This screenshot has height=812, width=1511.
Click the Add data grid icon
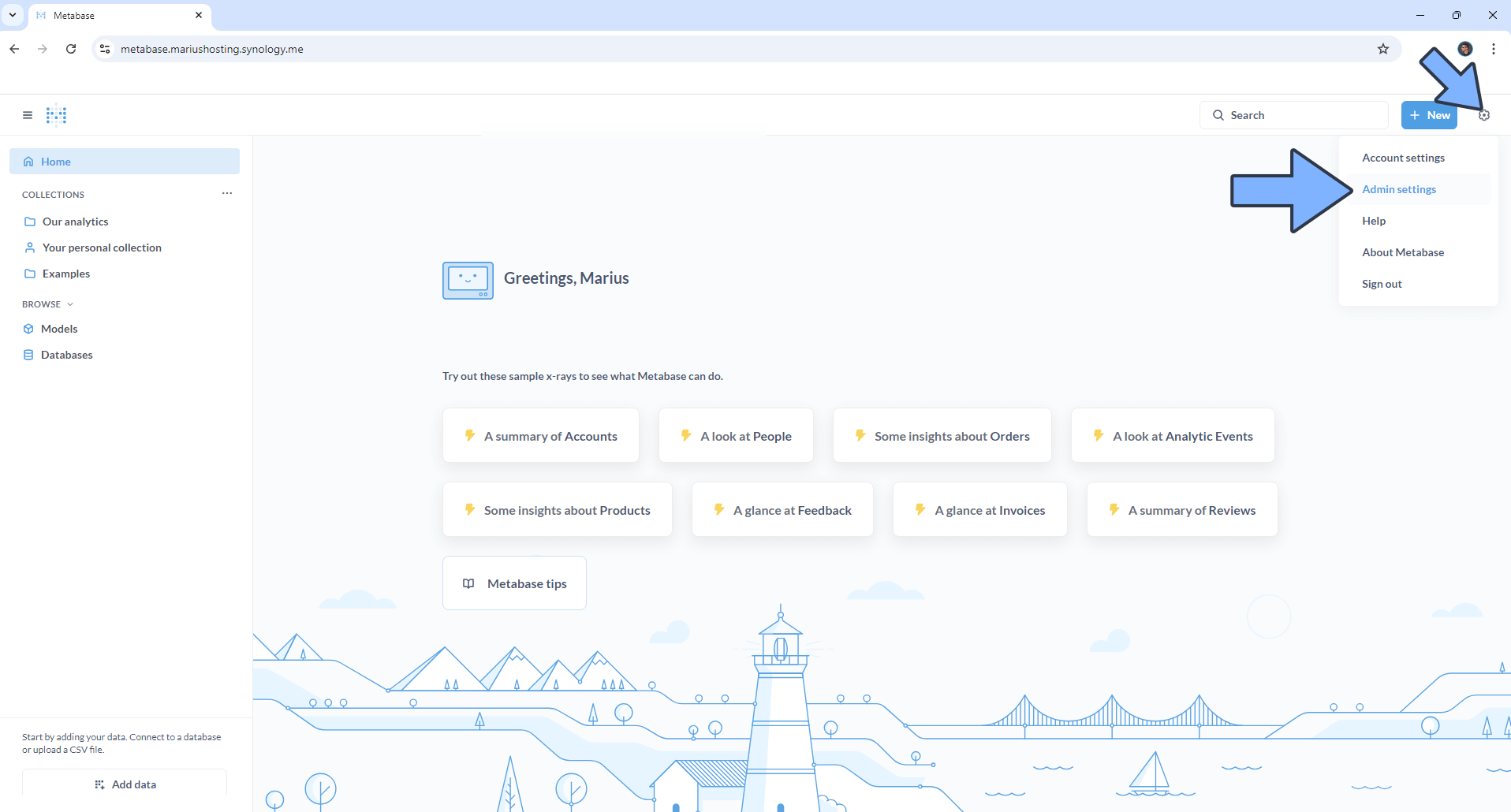pos(99,784)
